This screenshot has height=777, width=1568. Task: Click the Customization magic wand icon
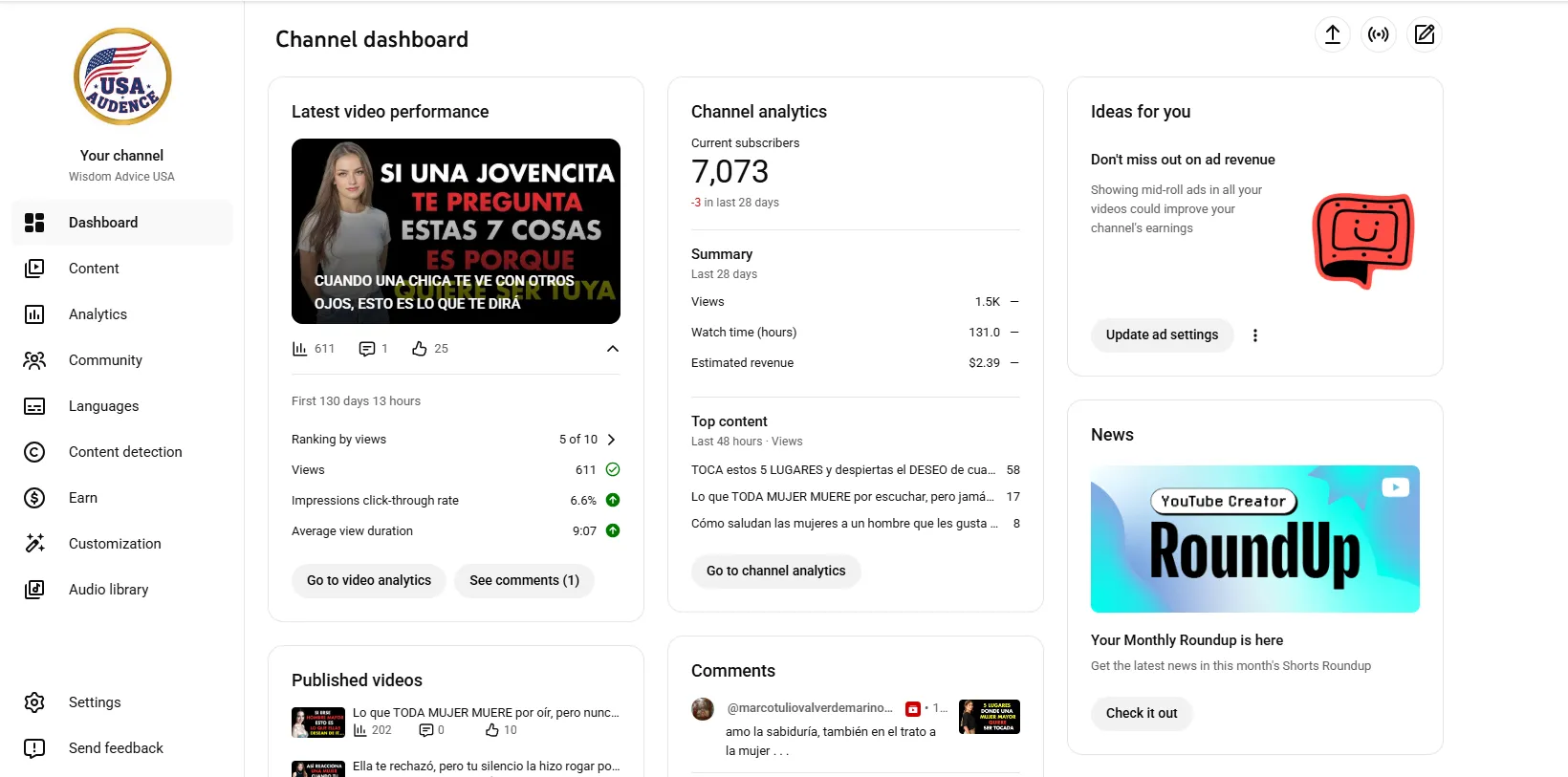point(34,544)
